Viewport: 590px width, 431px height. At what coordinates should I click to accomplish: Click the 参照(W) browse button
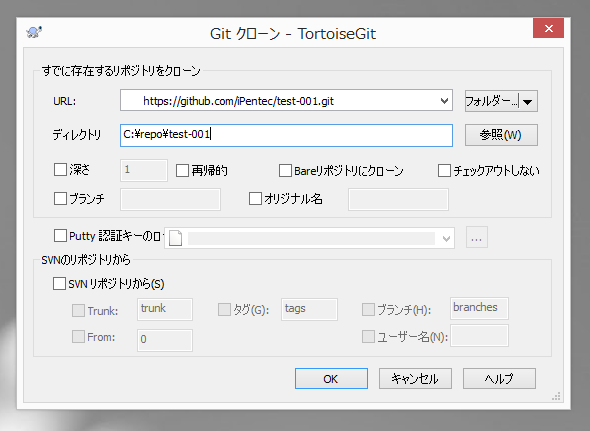pos(501,135)
